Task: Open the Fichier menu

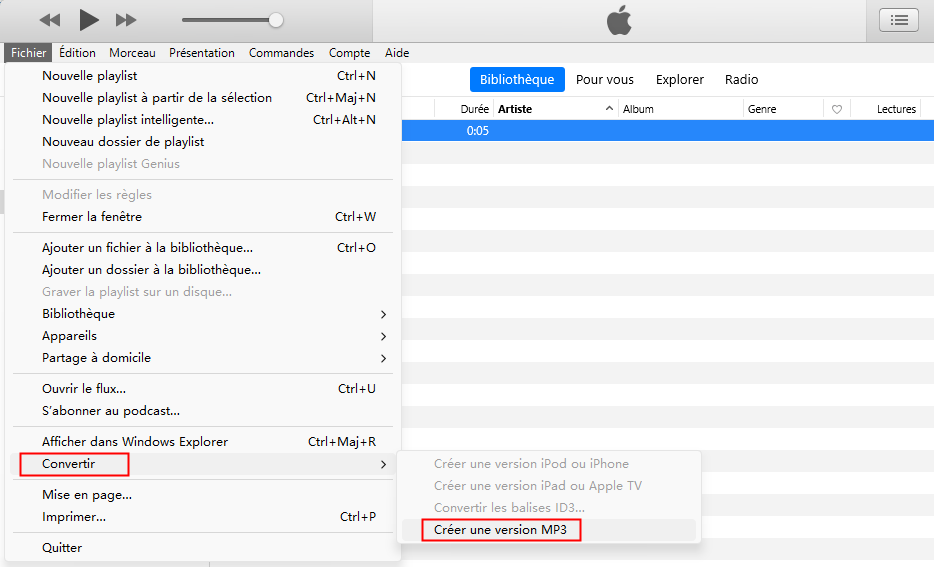Action: pos(28,52)
